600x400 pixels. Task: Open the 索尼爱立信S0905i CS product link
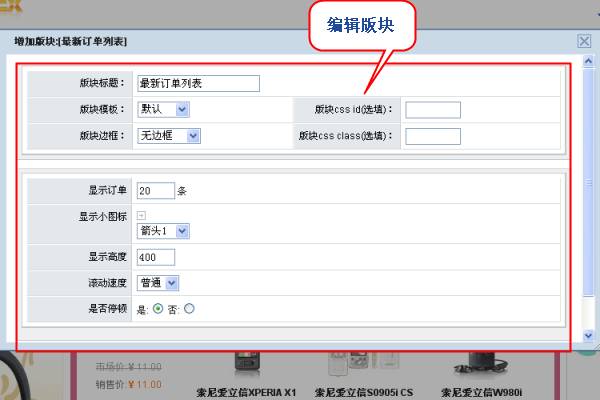pos(364,392)
